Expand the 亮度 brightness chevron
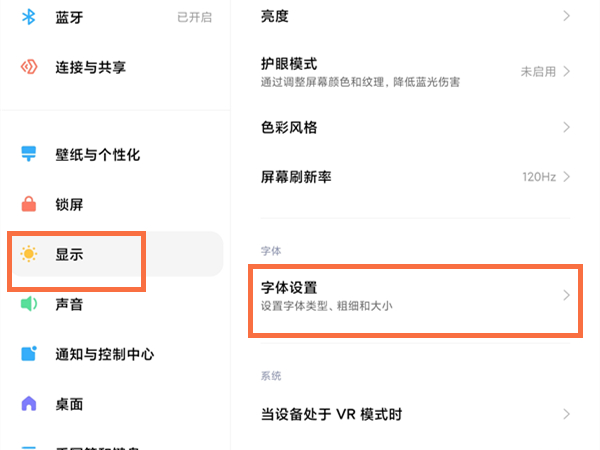Viewport: 600px width, 450px height. [566, 16]
